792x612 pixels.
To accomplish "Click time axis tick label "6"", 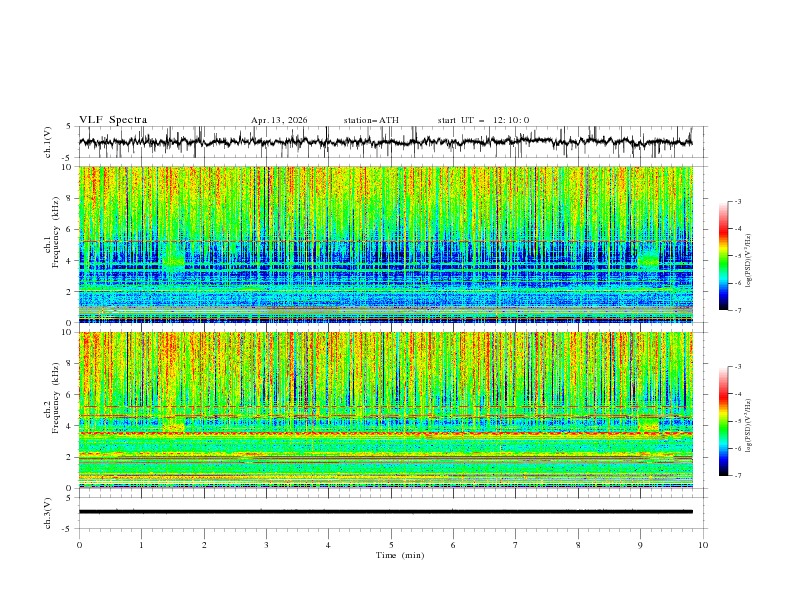I will (453, 545).
